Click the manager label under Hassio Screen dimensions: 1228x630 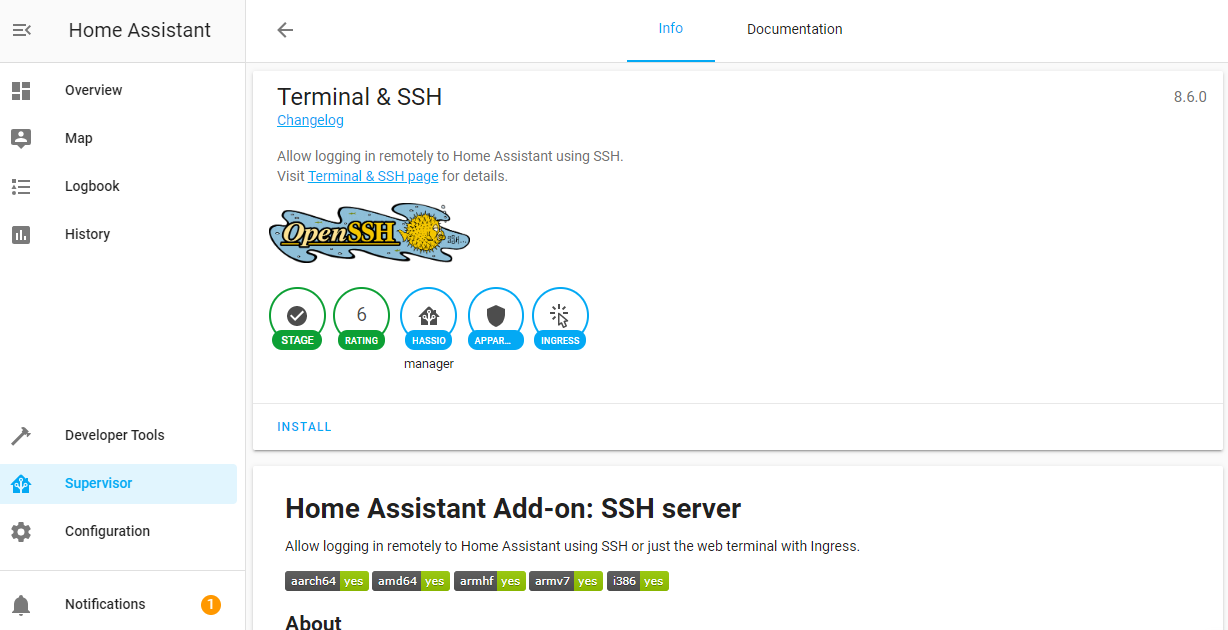429,364
